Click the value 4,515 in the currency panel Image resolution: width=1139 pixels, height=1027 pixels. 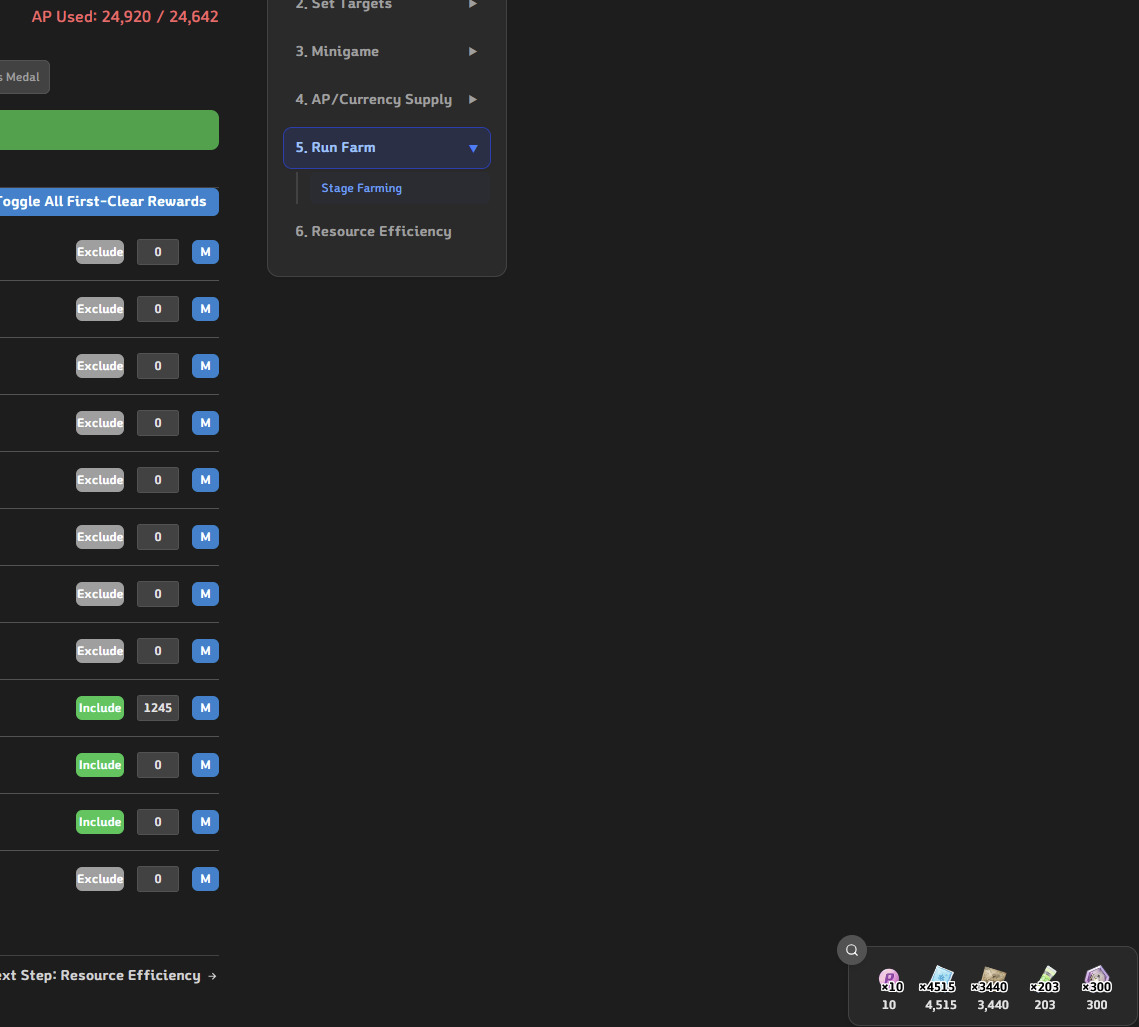pyautogui.click(x=941, y=1005)
